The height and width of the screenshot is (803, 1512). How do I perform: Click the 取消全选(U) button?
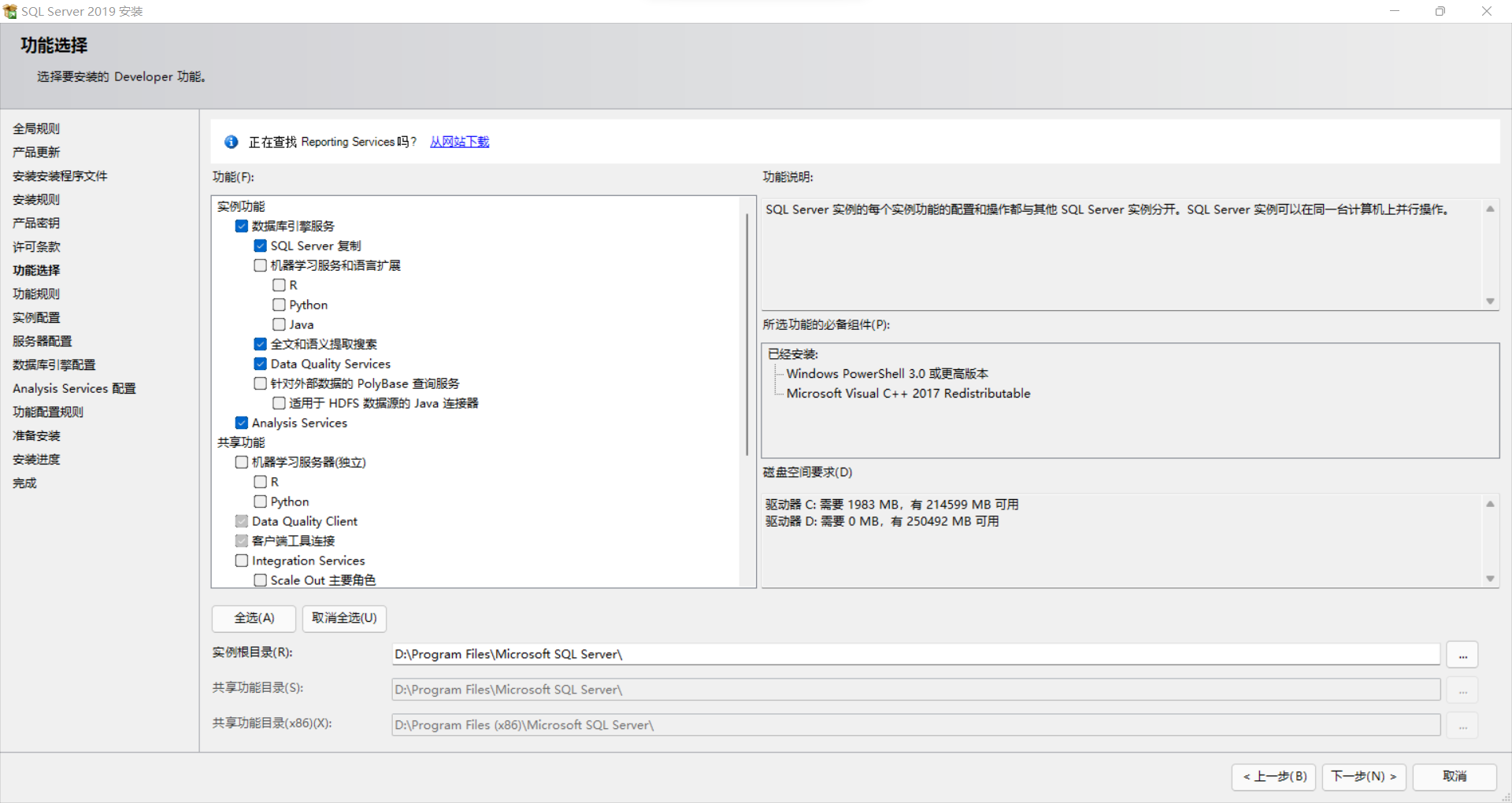pos(344,618)
